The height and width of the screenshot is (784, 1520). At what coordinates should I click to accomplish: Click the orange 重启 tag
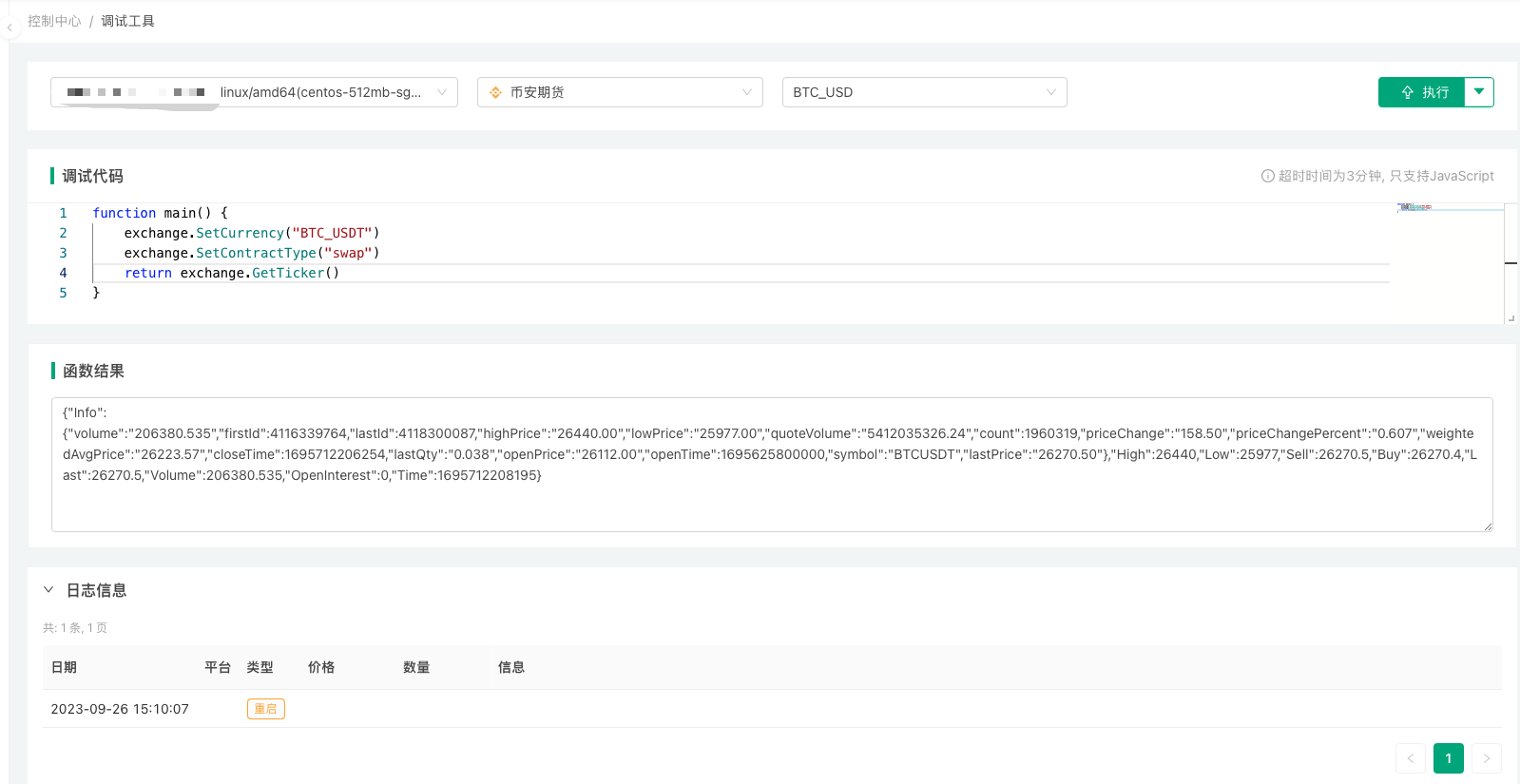265,709
